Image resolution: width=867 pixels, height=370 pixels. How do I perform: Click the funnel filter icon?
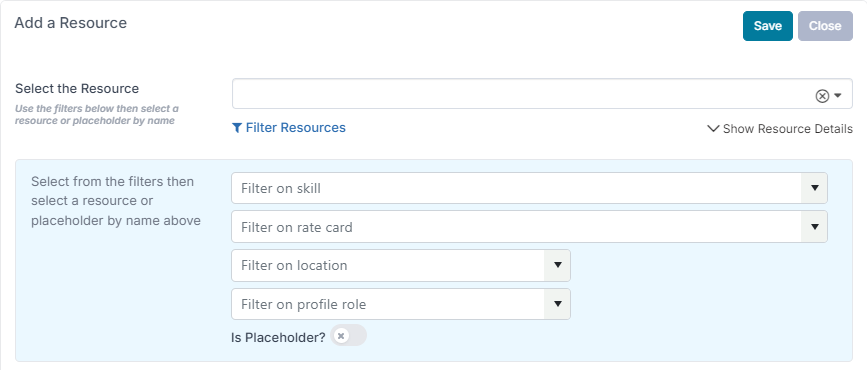[x=237, y=128]
